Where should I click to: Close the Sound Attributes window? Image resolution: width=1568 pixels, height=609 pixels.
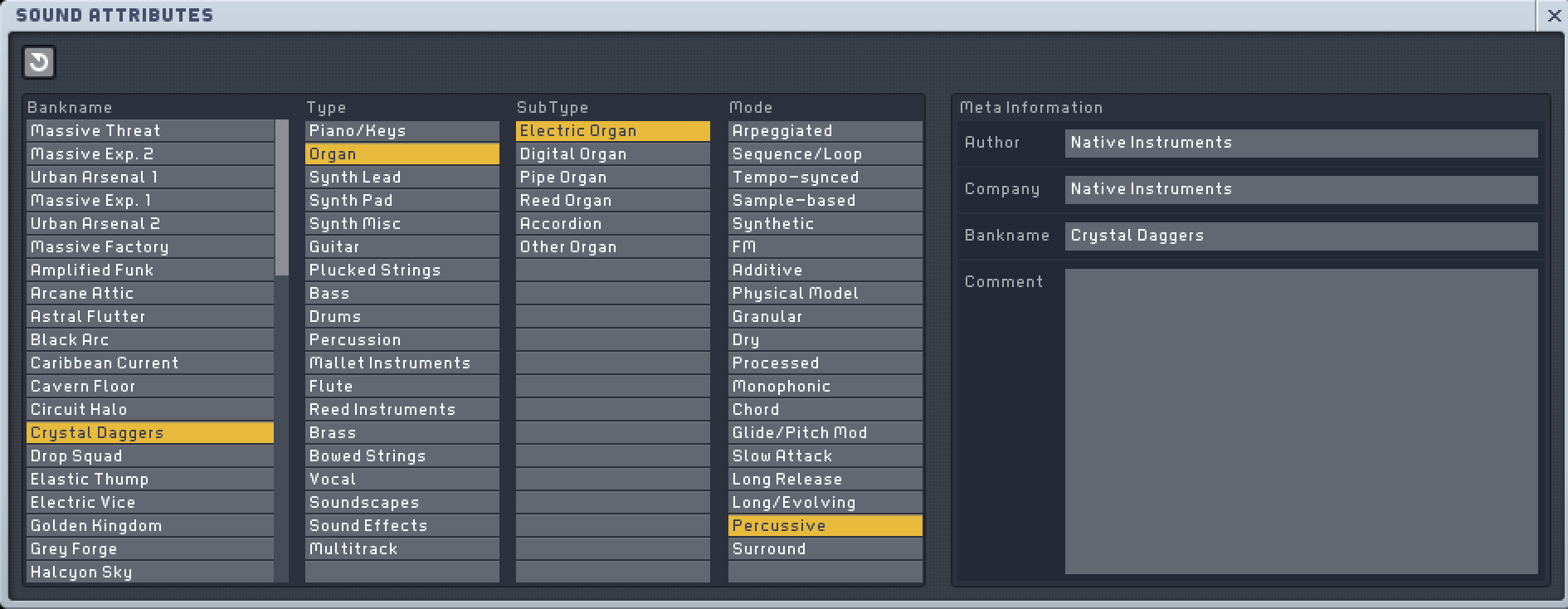click(x=1554, y=16)
